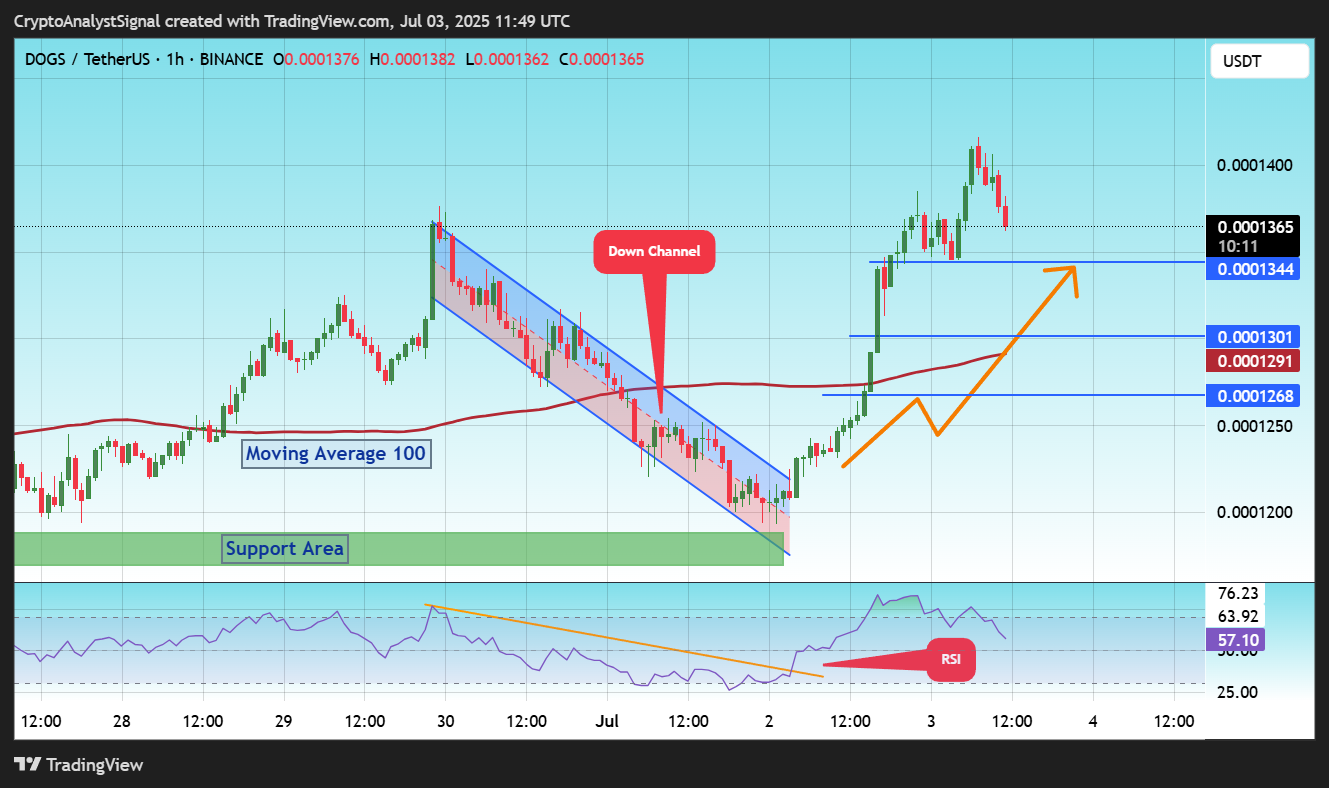The image size is (1329, 788).
Task: Select the Support Area text label
Action: click(285, 548)
